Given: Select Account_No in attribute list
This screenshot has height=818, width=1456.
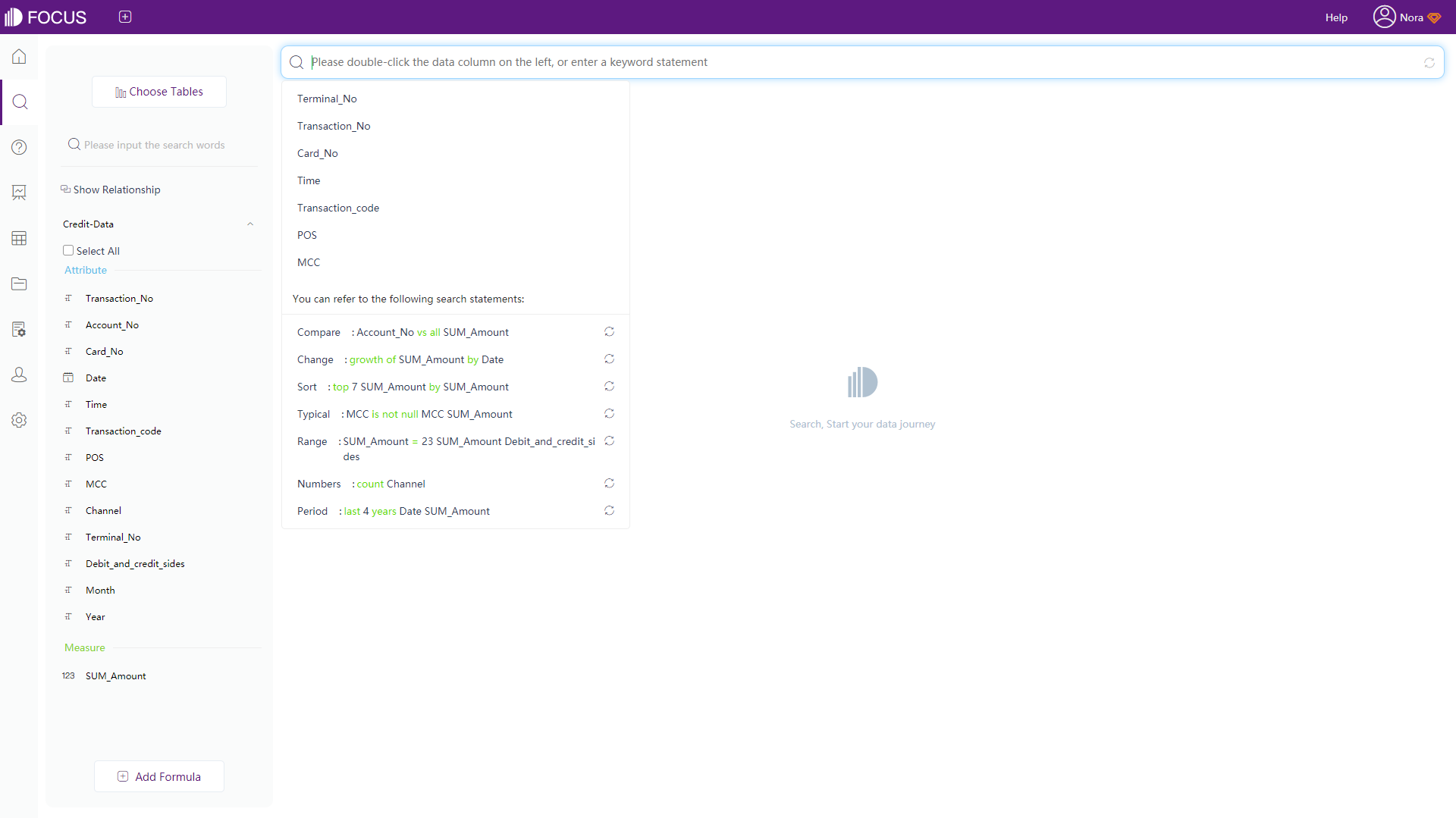Looking at the screenshot, I should [112, 324].
